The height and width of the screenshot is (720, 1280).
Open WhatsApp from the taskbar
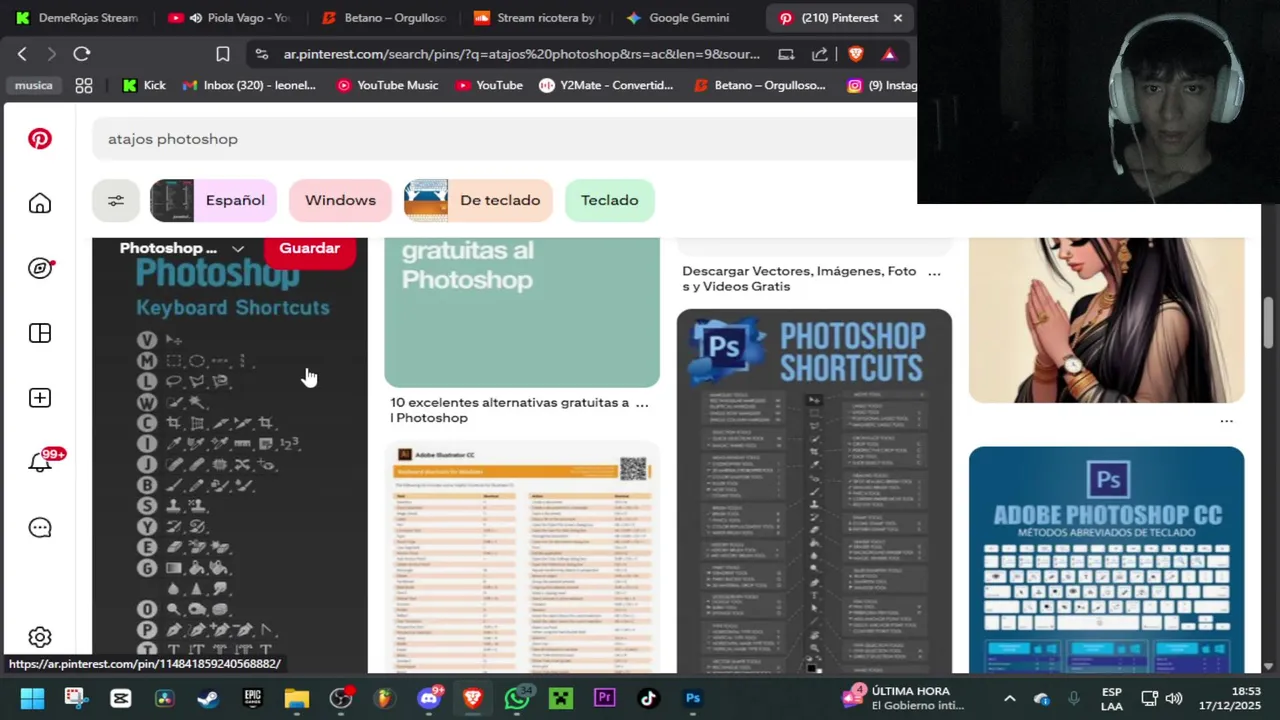[518, 698]
